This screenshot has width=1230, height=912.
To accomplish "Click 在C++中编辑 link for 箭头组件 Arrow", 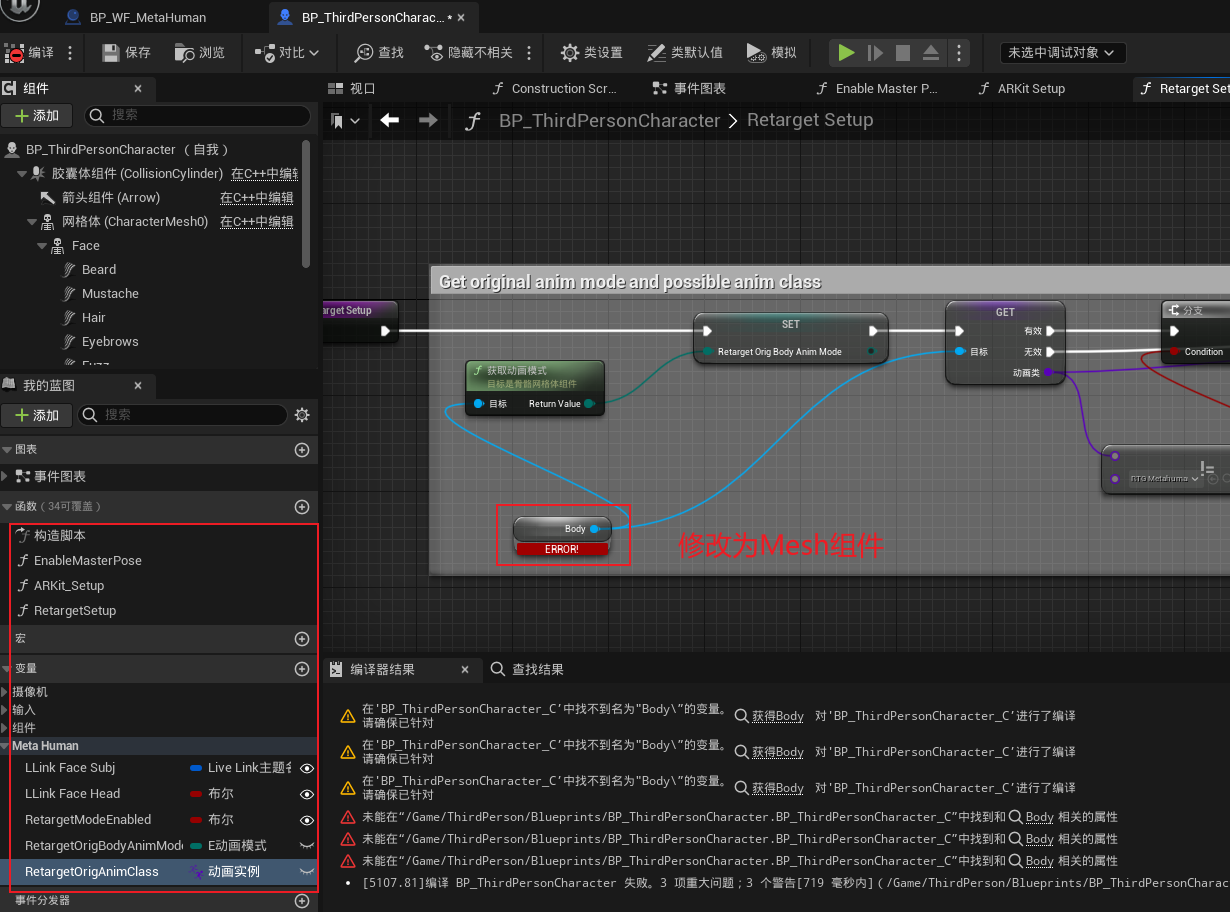I will click(x=257, y=197).
